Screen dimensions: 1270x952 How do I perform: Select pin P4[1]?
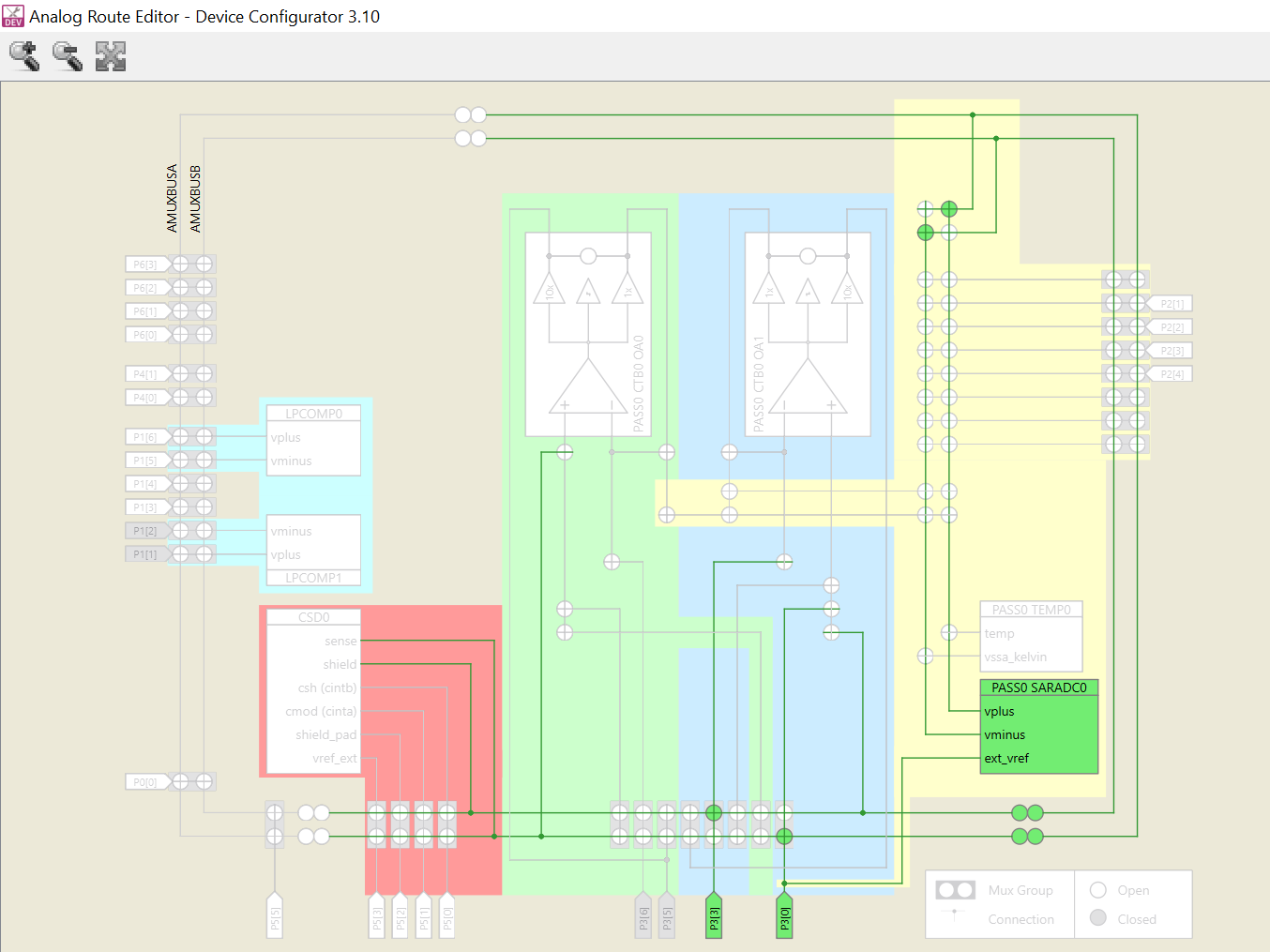pyautogui.click(x=148, y=374)
